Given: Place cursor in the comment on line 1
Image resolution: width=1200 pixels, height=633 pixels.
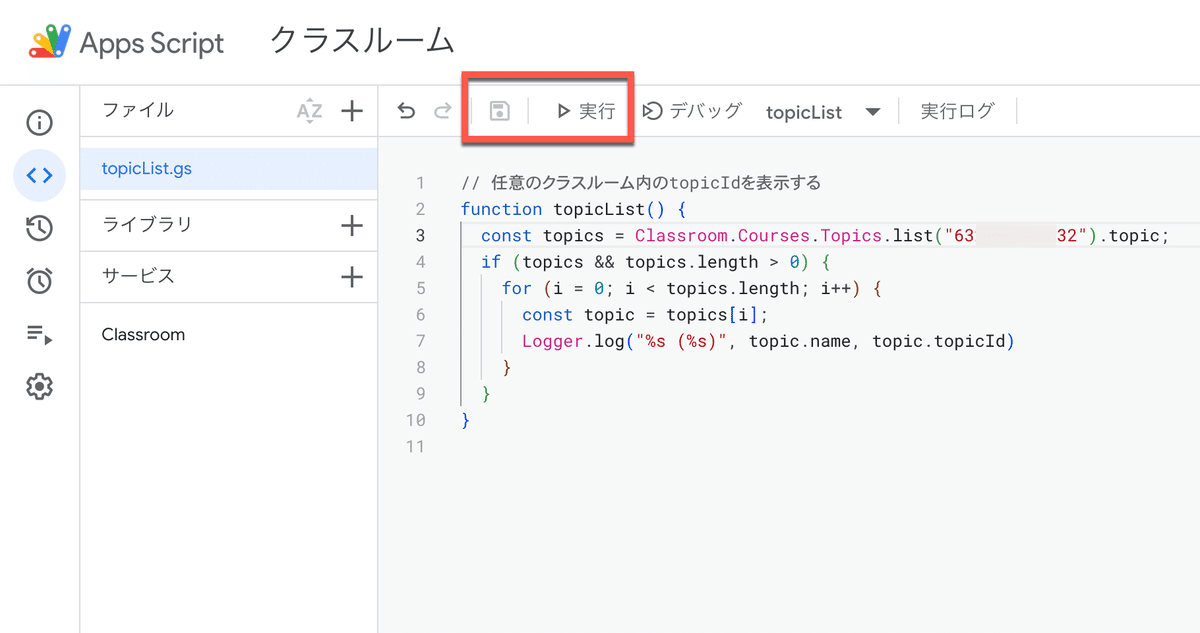Looking at the screenshot, I should pos(641,183).
